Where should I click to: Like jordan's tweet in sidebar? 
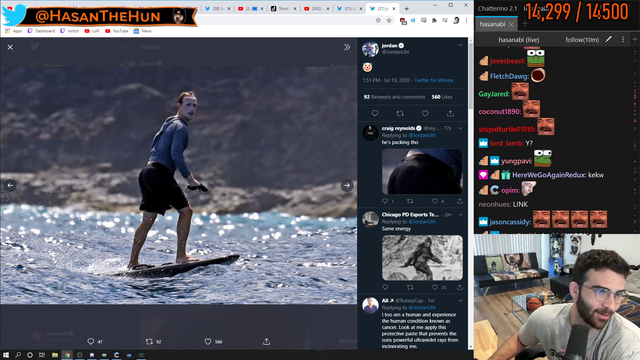coord(425,113)
